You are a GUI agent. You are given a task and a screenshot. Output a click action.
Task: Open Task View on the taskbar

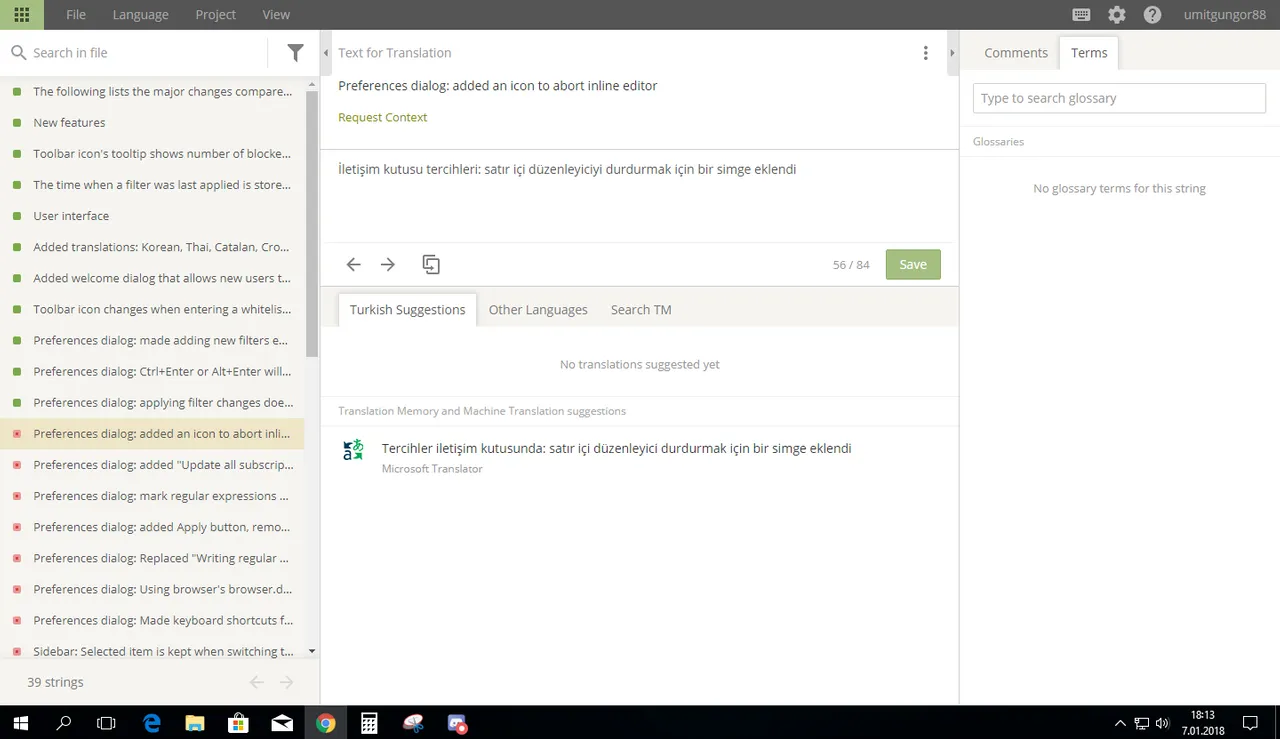pos(106,723)
